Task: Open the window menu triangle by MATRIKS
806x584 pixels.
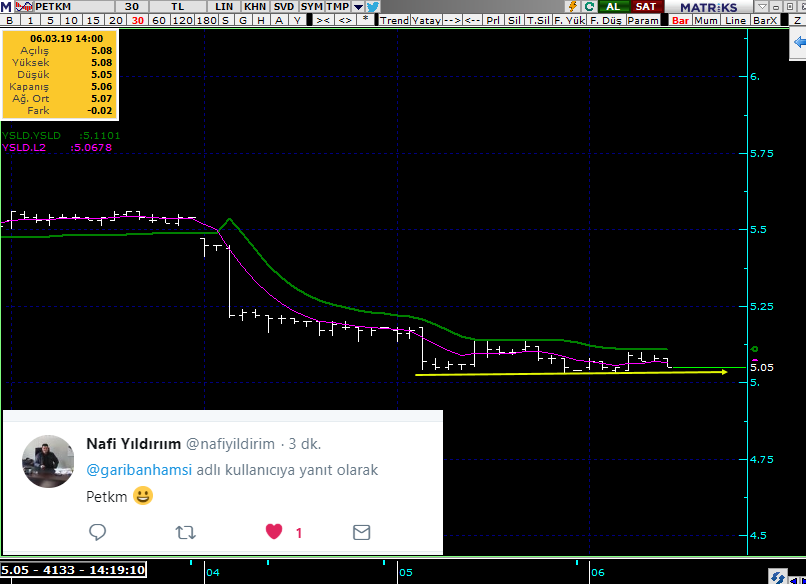Action: click(x=763, y=7)
